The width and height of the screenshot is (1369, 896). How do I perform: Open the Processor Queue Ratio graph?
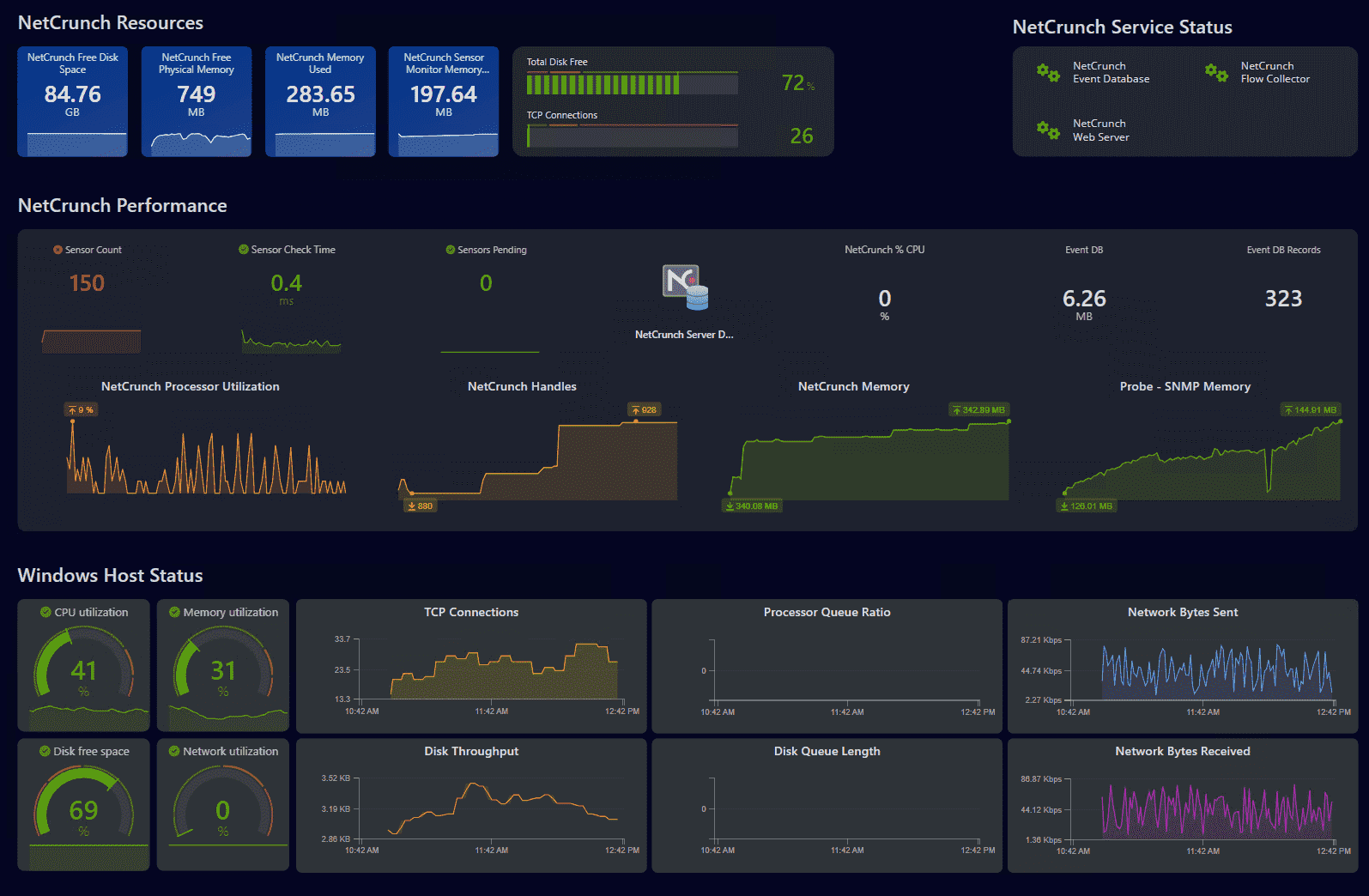click(x=827, y=666)
